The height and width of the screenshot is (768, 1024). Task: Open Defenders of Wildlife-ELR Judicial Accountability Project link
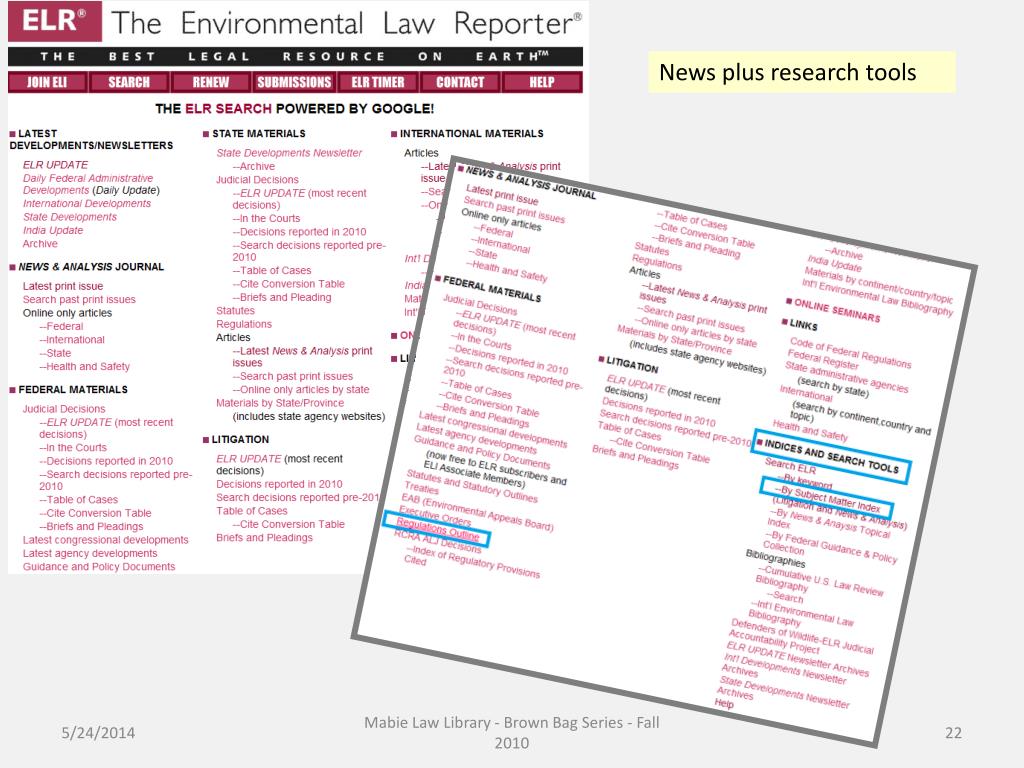pyautogui.click(x=801, y=635)
